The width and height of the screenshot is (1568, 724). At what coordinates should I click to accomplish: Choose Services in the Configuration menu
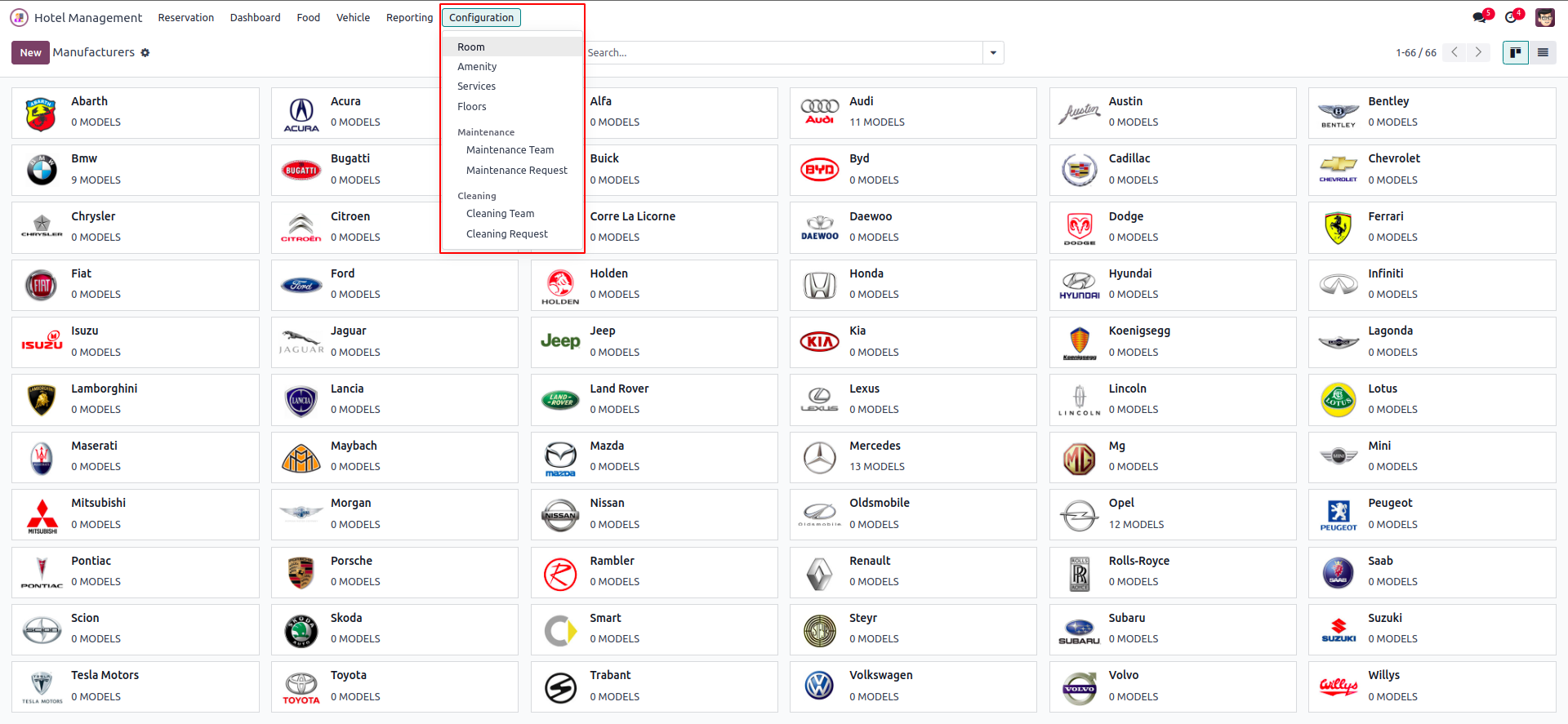pyautogui.click(x=512, y=86)
